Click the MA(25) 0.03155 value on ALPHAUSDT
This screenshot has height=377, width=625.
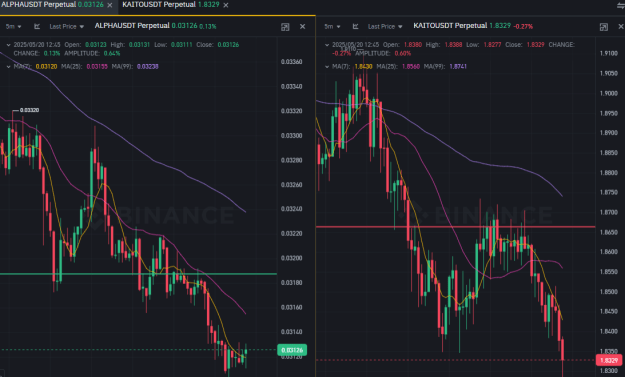[97, 67]
